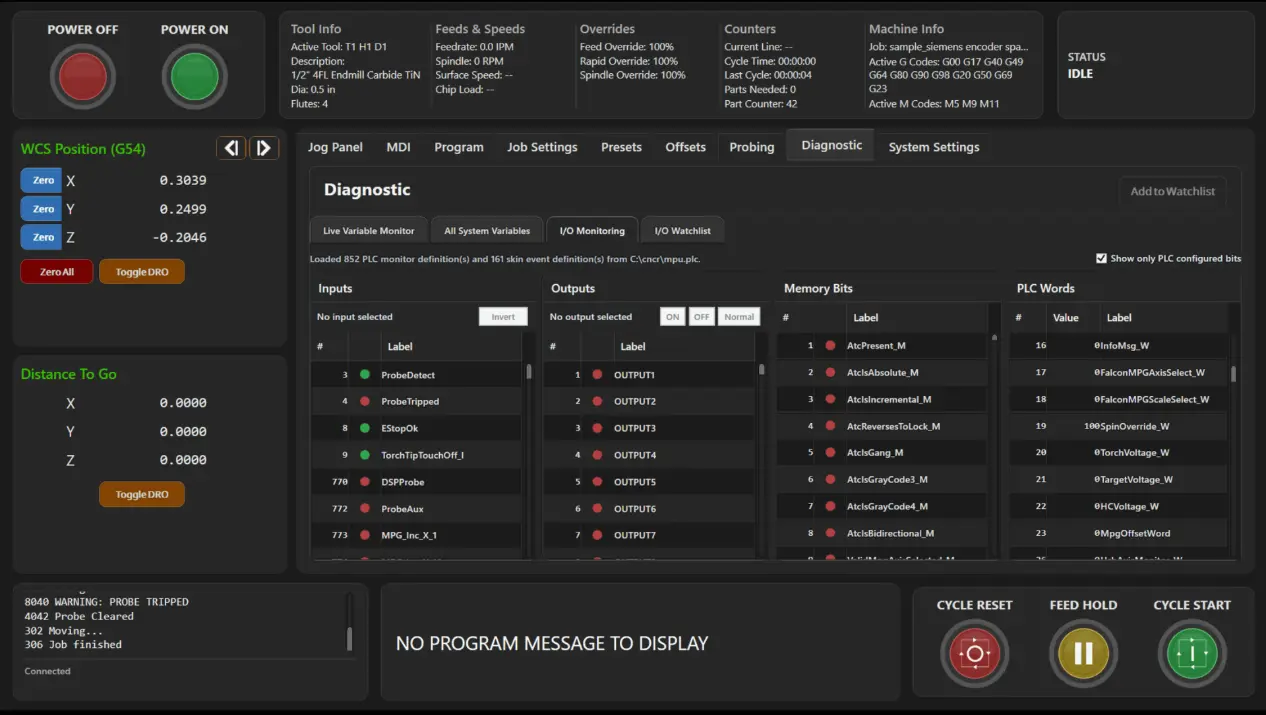Click the red Cycle Reset button
The width and height of the screenshot is (1266, 715).
pos(974,655)
